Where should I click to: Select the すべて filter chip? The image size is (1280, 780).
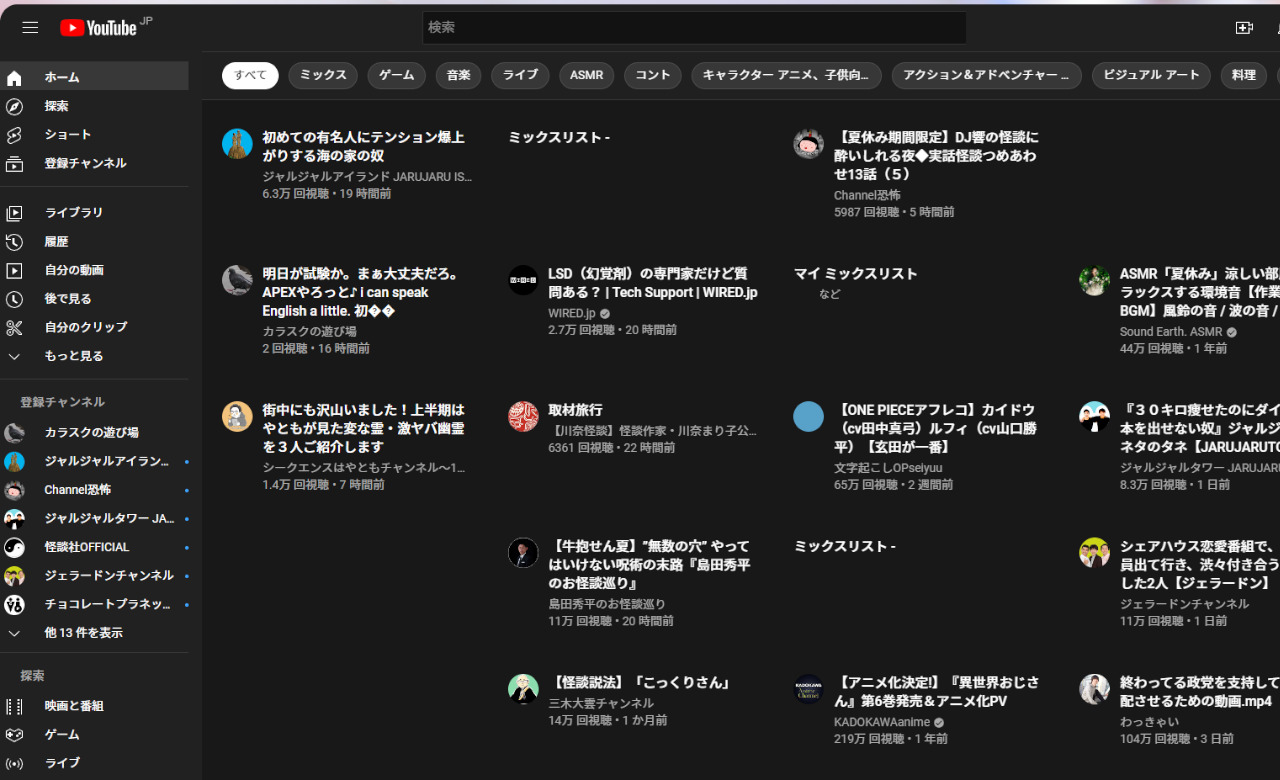click(x=250, y=75)
